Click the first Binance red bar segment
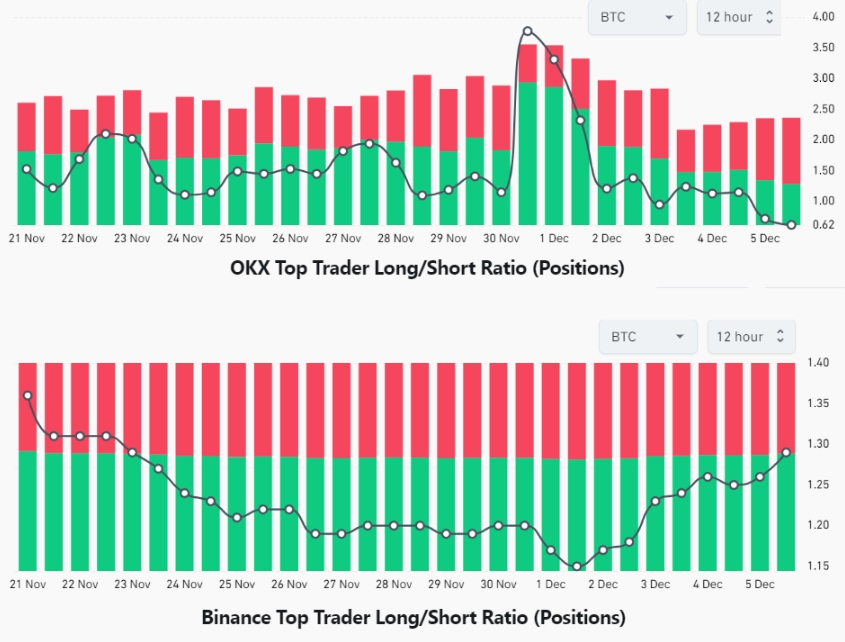 [27, 407]
